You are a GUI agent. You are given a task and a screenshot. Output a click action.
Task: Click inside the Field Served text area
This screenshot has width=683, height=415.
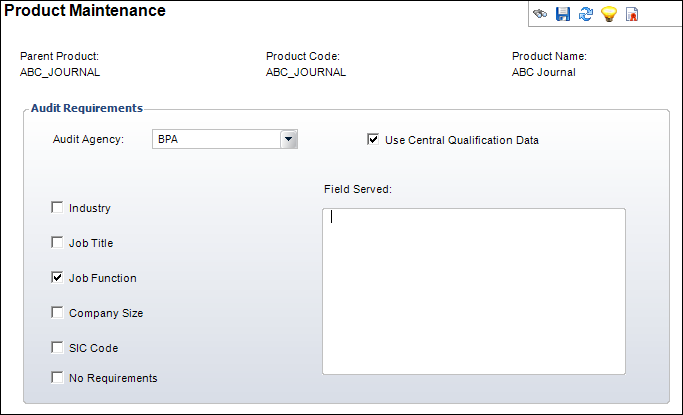coord(473,290)
